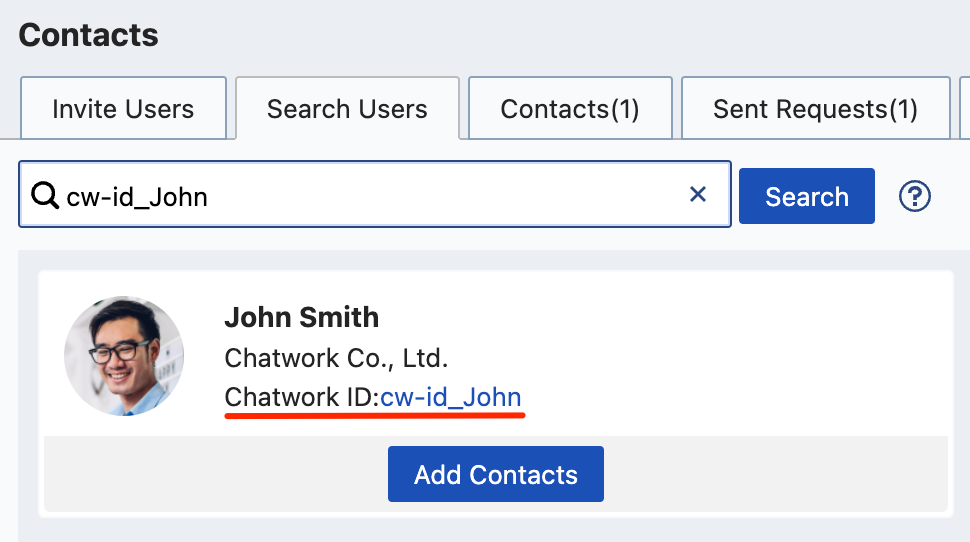
Task: Click the blue Search button
Action: [807, 196]
